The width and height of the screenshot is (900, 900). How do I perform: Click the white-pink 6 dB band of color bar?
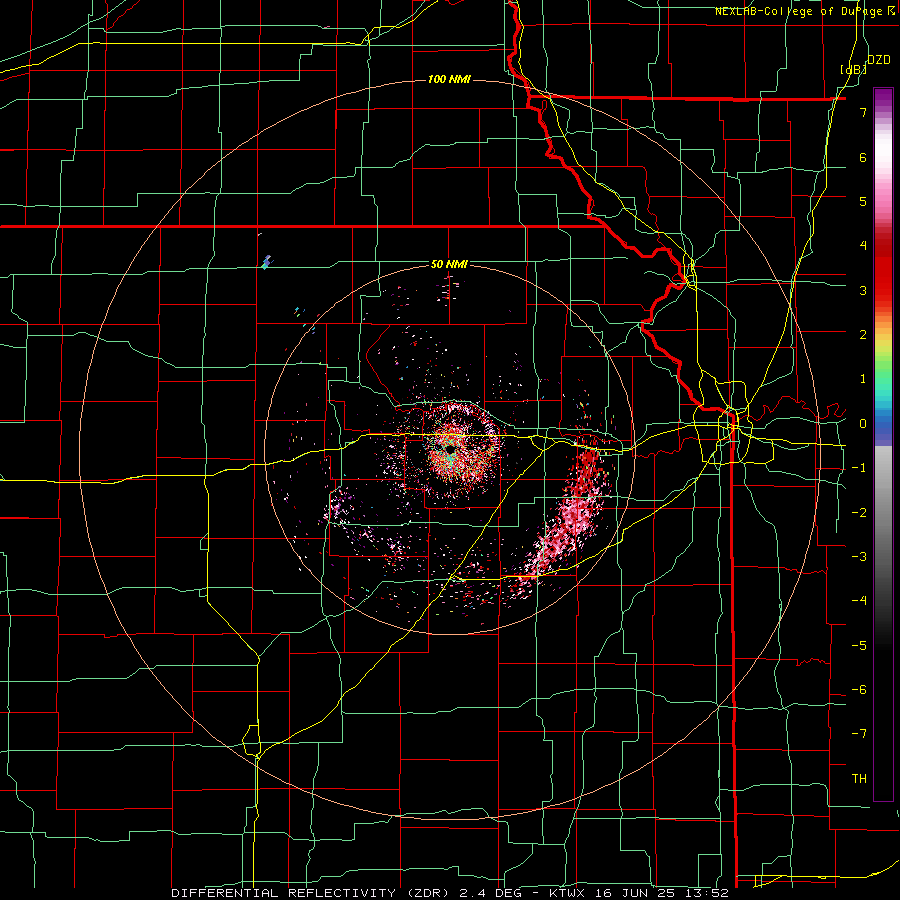click(x=883, y=156)
